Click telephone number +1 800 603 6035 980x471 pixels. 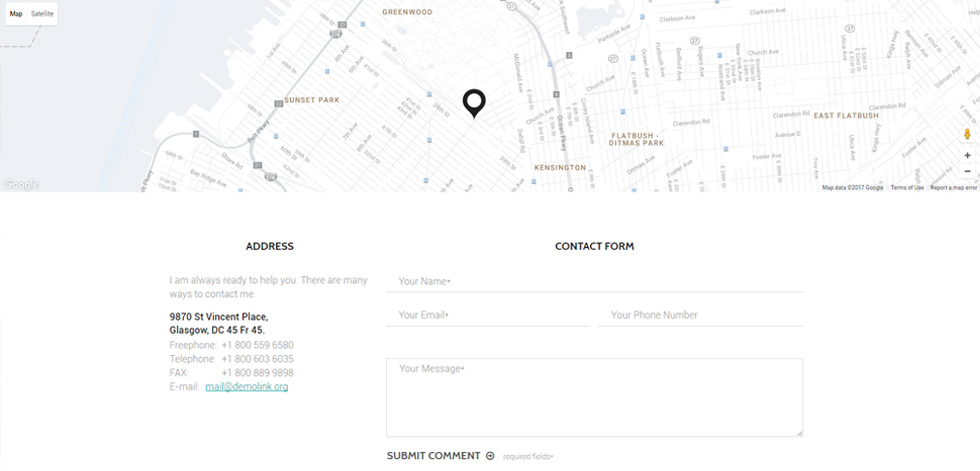pos(258,359)
